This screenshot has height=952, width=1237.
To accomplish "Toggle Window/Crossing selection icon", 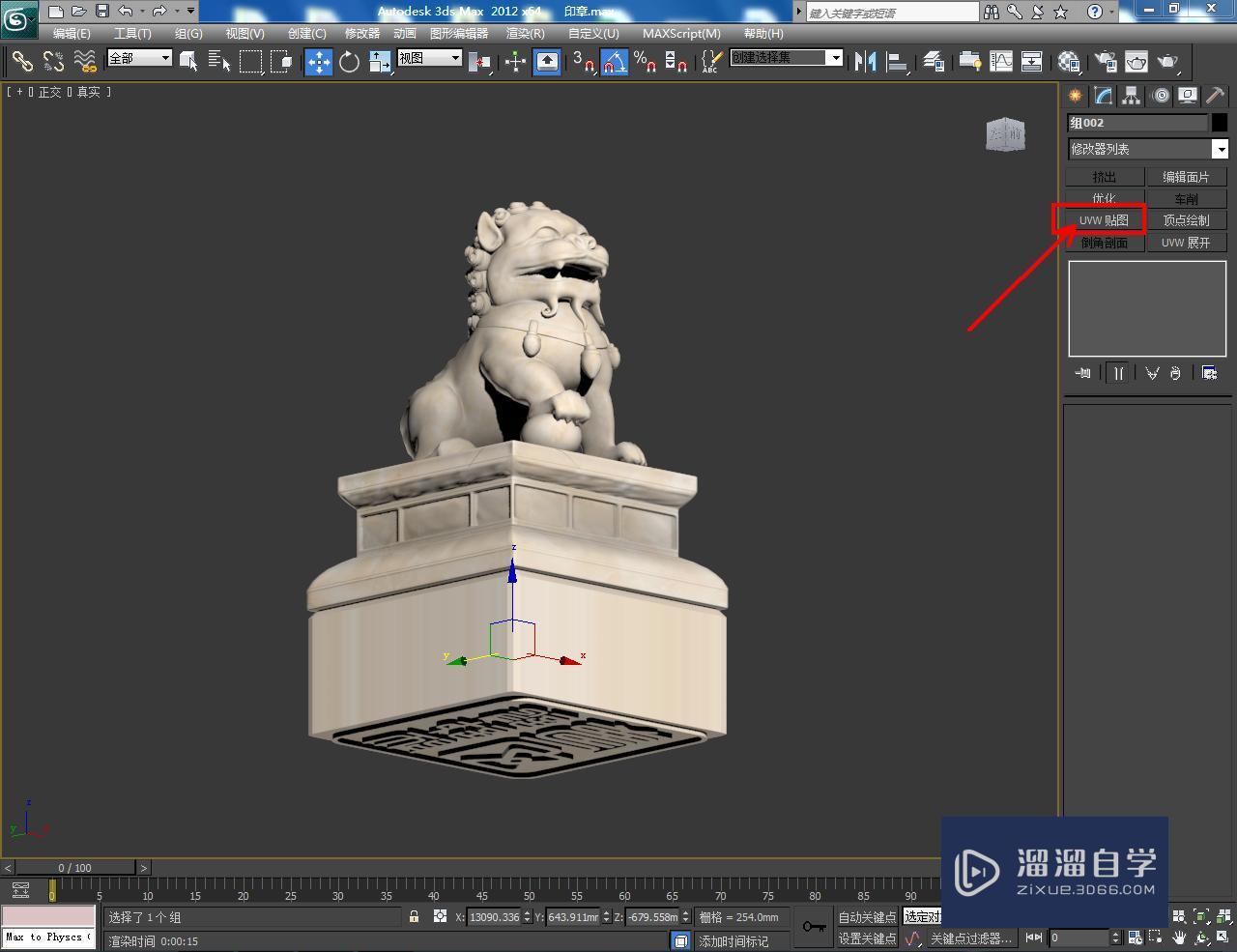I will 281,62.
